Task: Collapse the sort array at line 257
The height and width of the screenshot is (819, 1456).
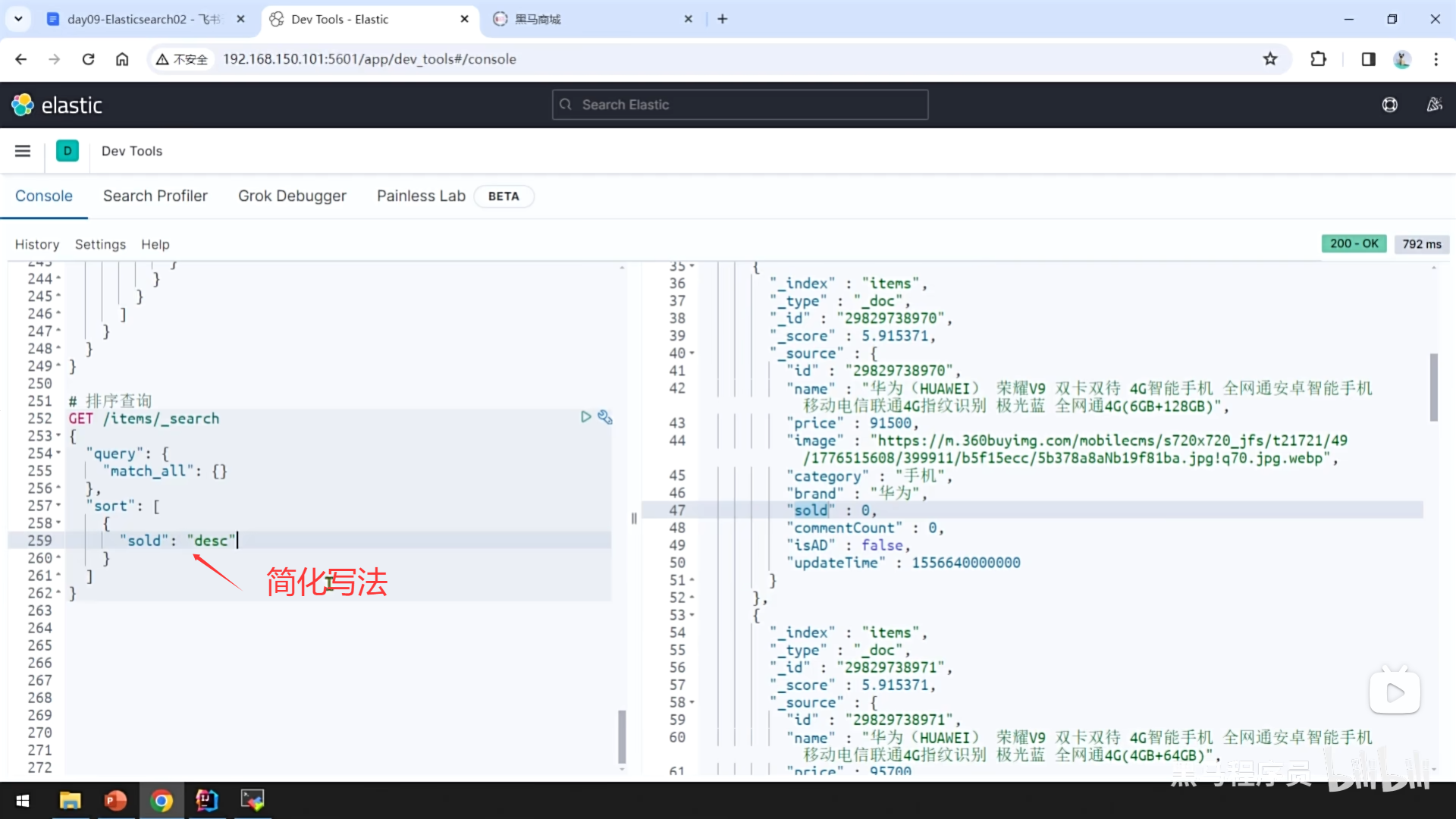Action: tap(59, 506)
